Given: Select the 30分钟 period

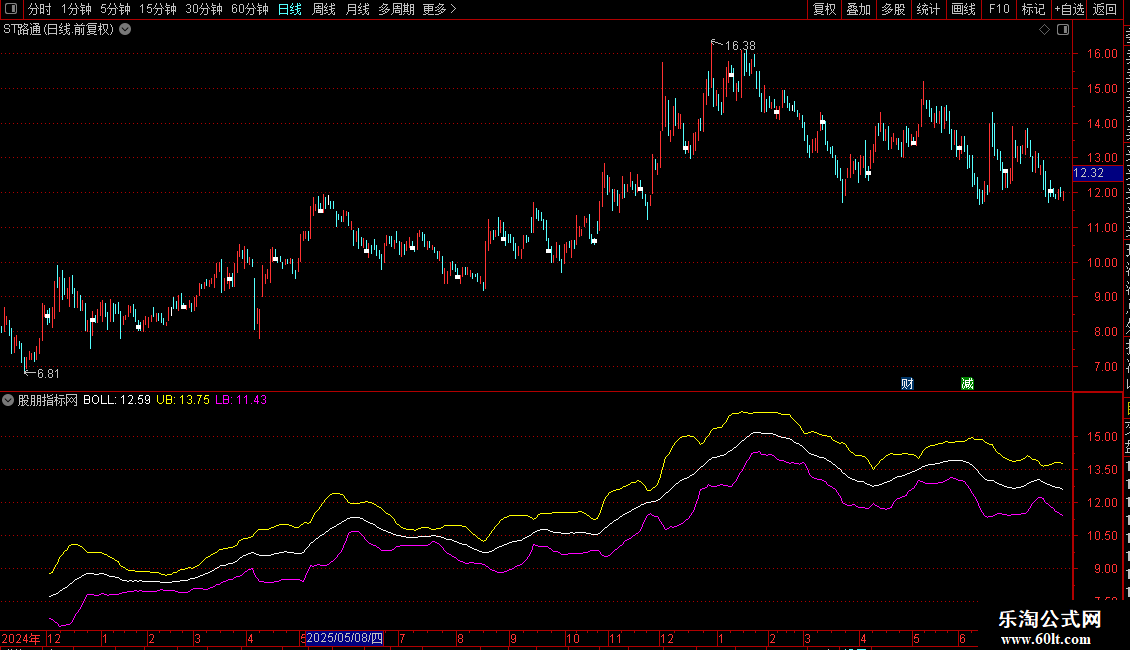Looking at the screenshot, I should point(204,9).
